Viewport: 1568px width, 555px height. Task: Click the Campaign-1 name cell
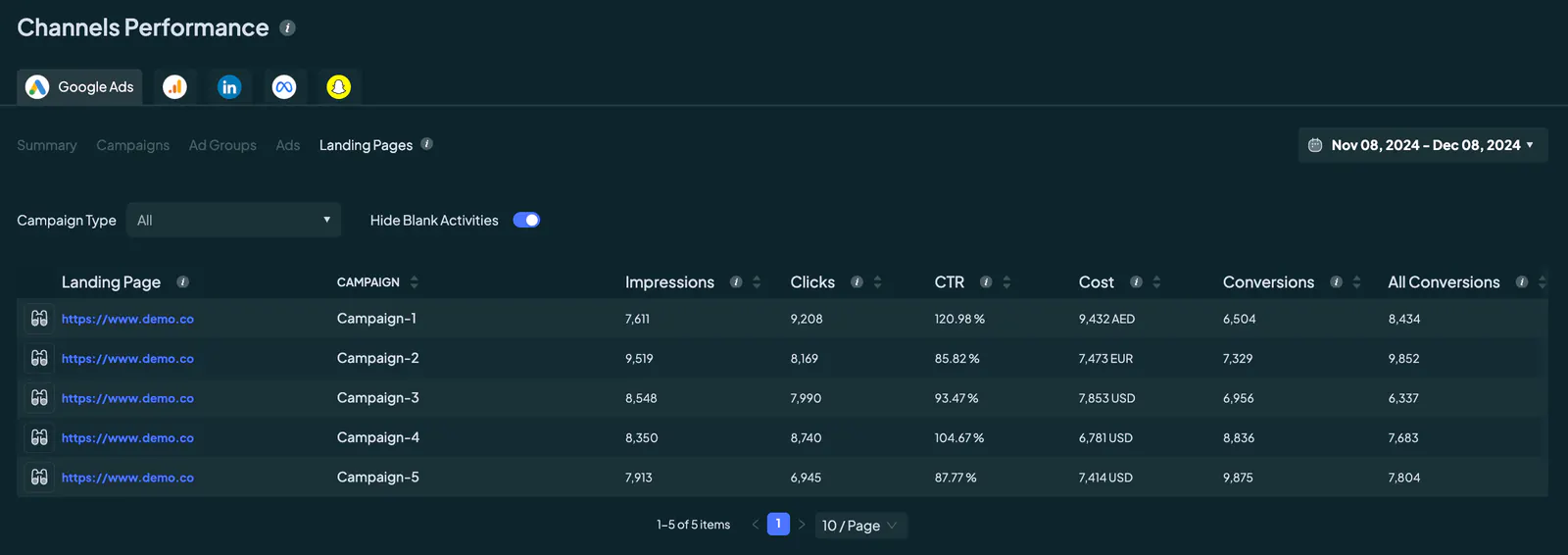click(x=376, y=319)
